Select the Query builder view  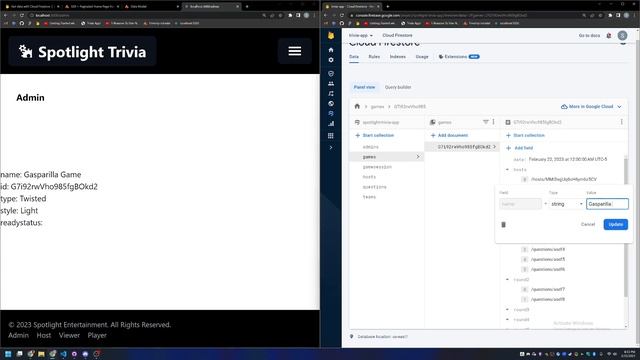[398, 87]
